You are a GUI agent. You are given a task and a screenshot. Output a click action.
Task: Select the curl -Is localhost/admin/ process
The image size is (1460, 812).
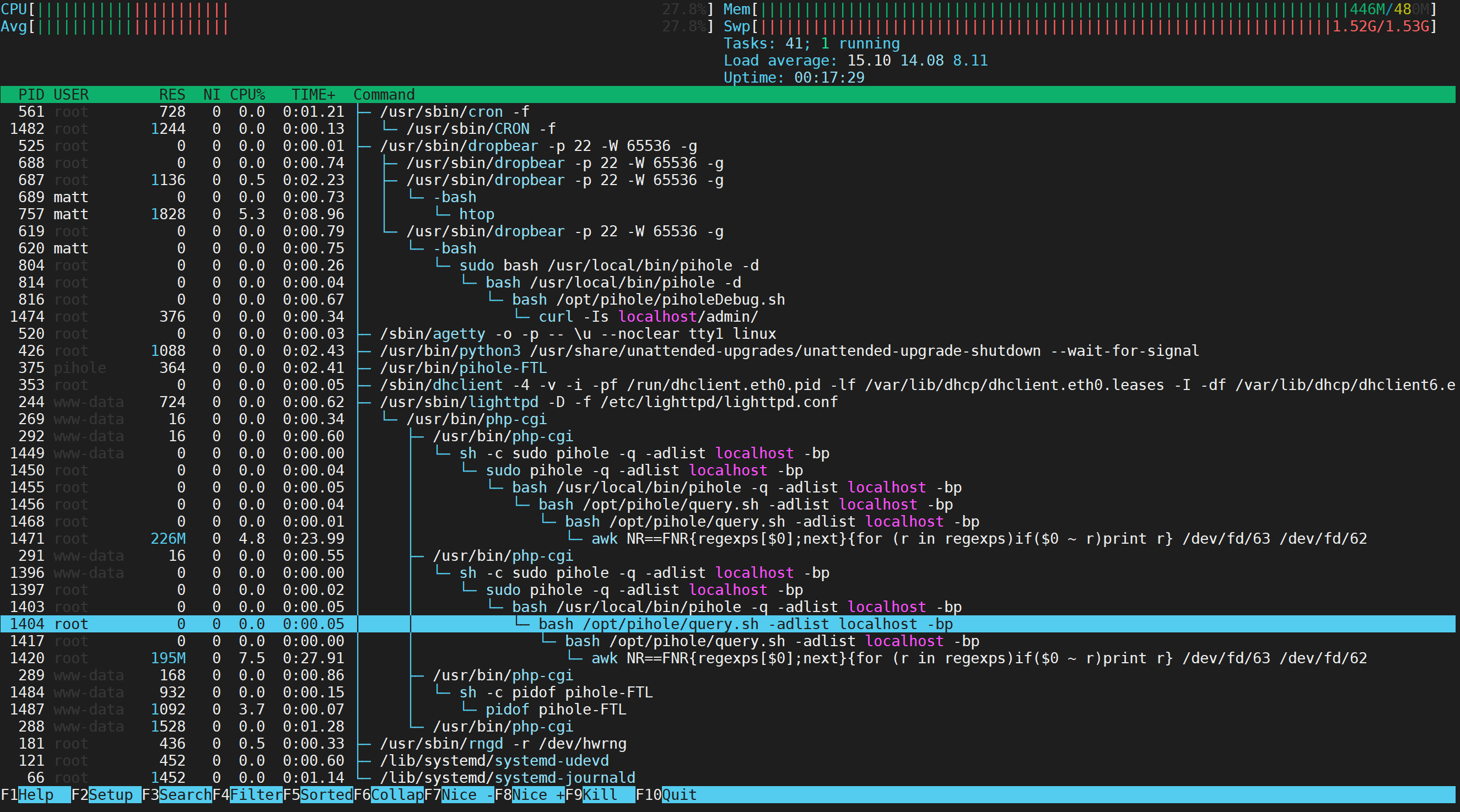coord(728,316)
